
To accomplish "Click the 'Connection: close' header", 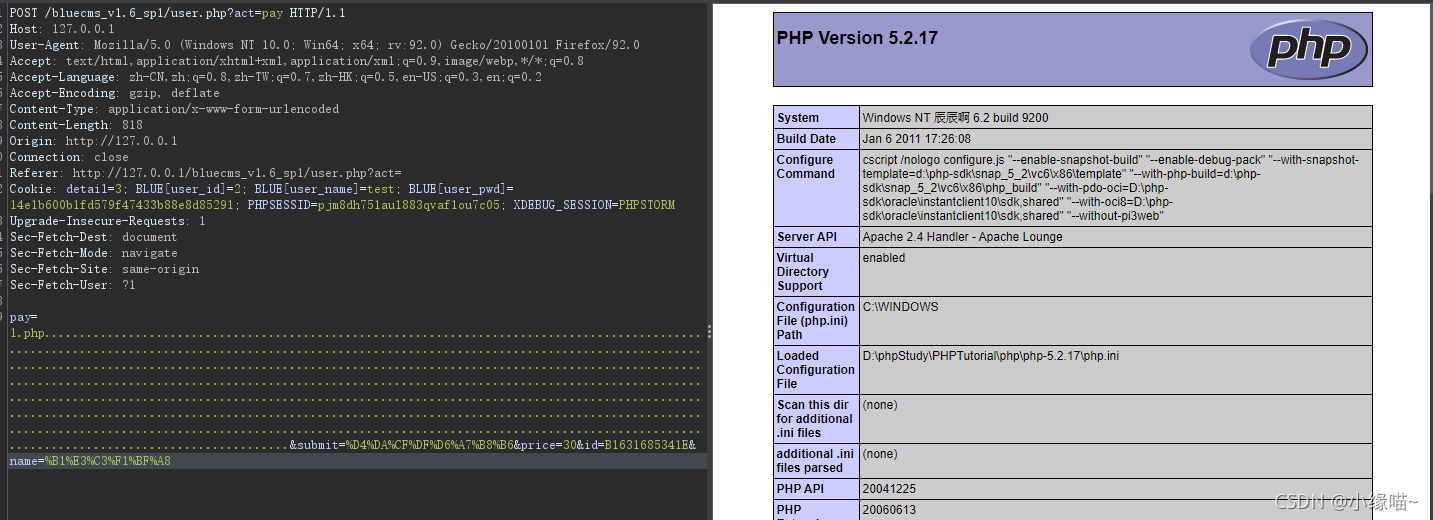I will [x=69, y=156].
